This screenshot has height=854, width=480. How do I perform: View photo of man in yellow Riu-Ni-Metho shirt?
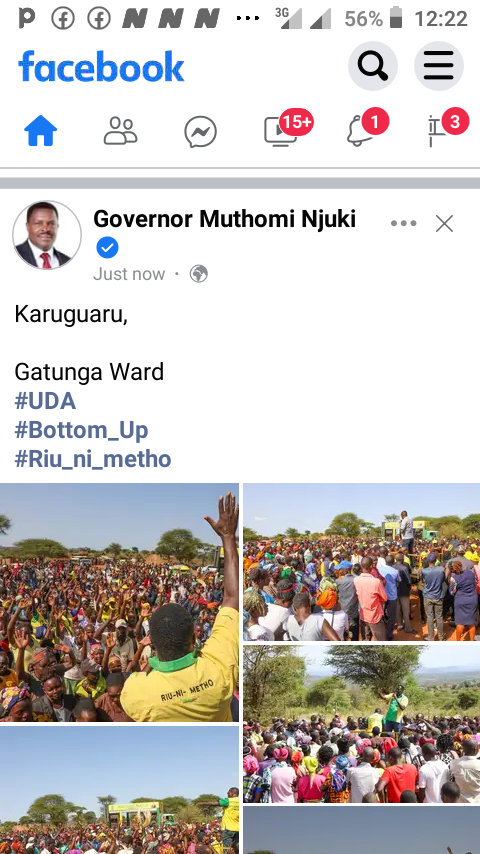pos(119,602)
